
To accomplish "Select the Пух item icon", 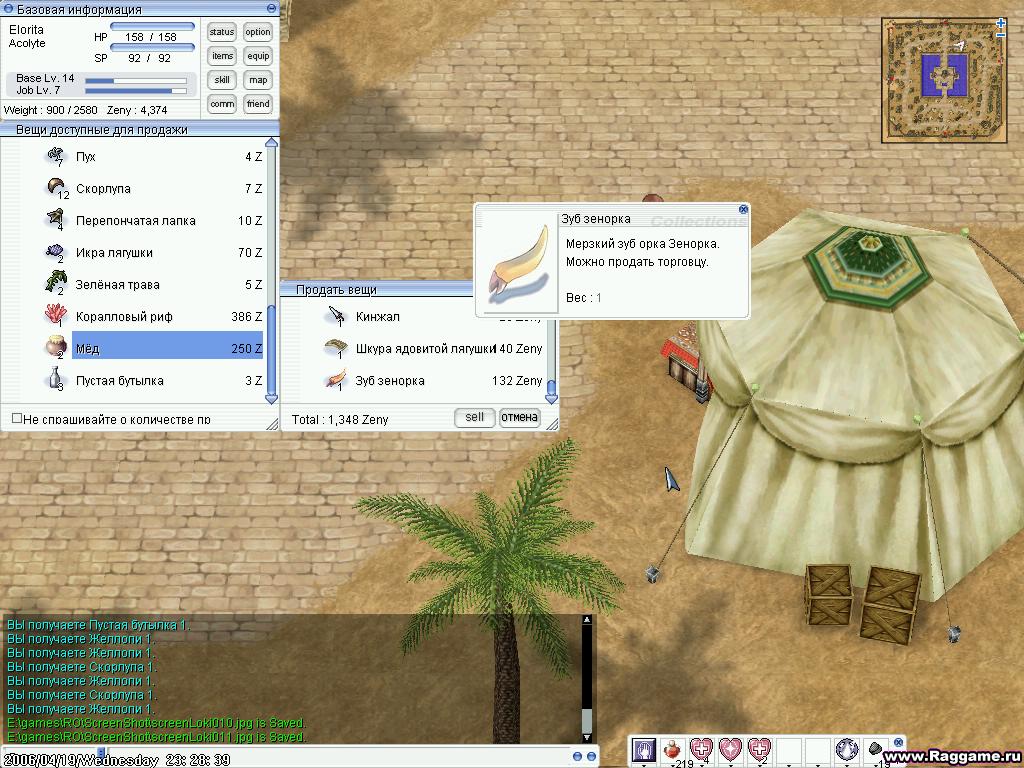I will point(56,157).
